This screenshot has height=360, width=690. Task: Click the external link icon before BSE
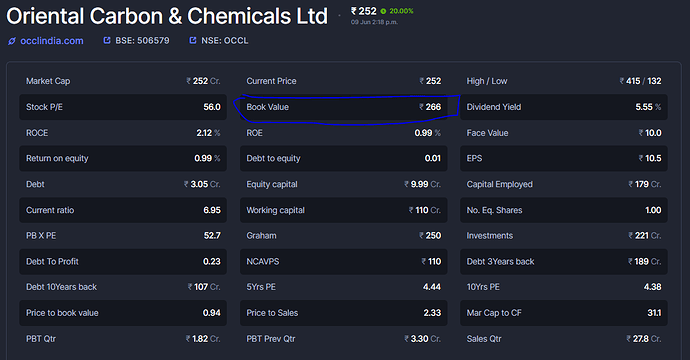pos(106,40)
